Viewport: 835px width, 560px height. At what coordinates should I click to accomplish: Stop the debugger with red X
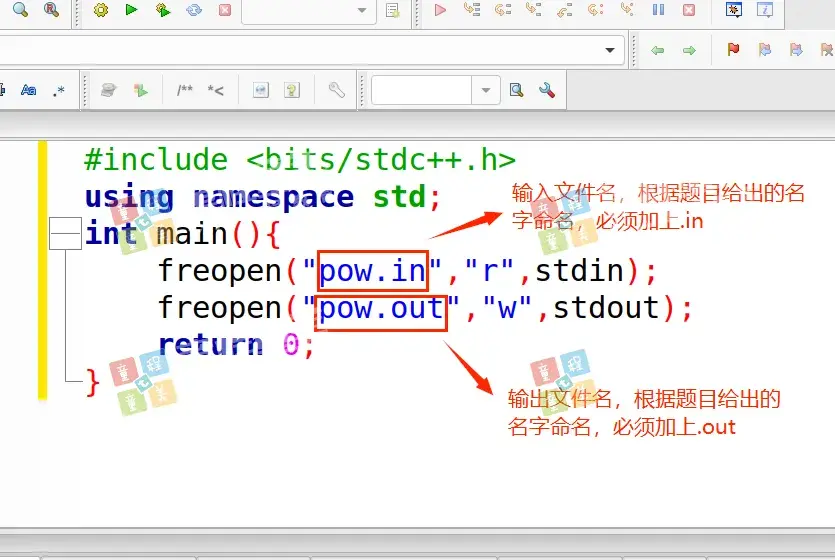tap(689, 10)
